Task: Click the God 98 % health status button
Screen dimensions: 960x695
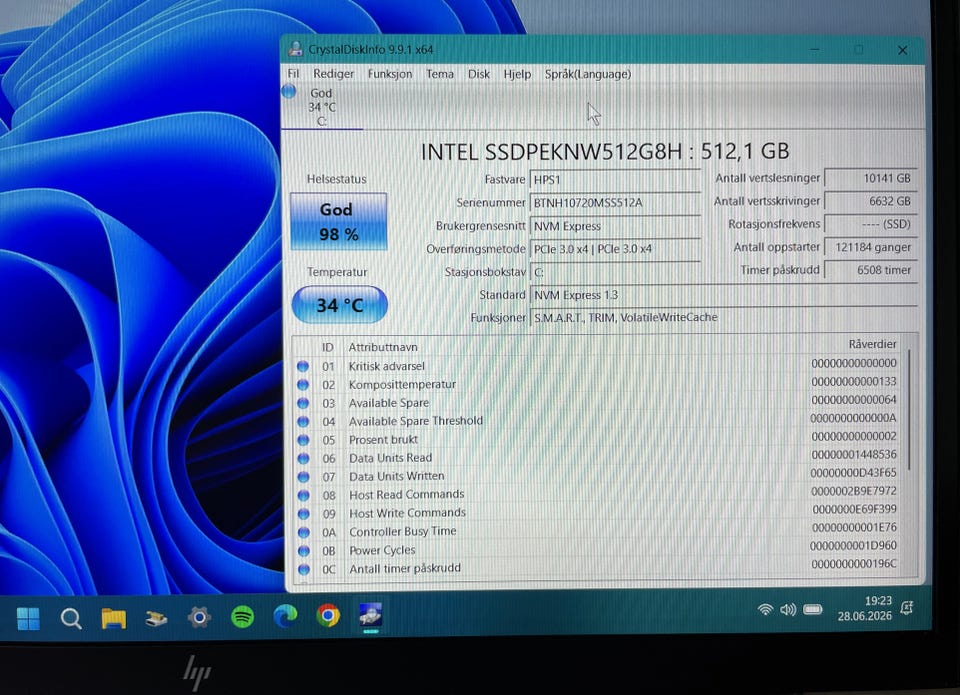Action: coord(339,222)
